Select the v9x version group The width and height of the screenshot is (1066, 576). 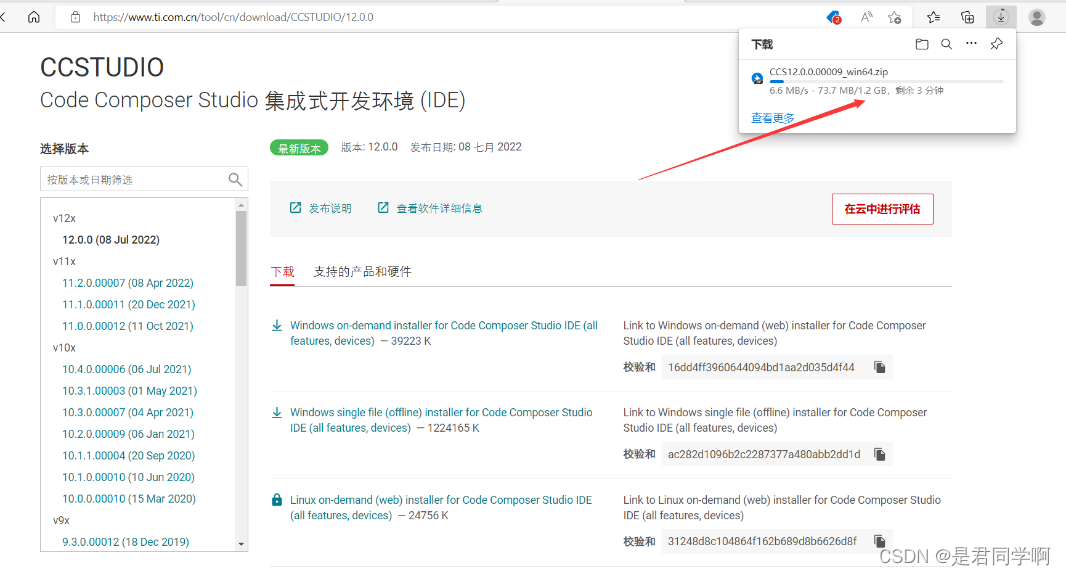pyautogui.click(x=61, y=520)
